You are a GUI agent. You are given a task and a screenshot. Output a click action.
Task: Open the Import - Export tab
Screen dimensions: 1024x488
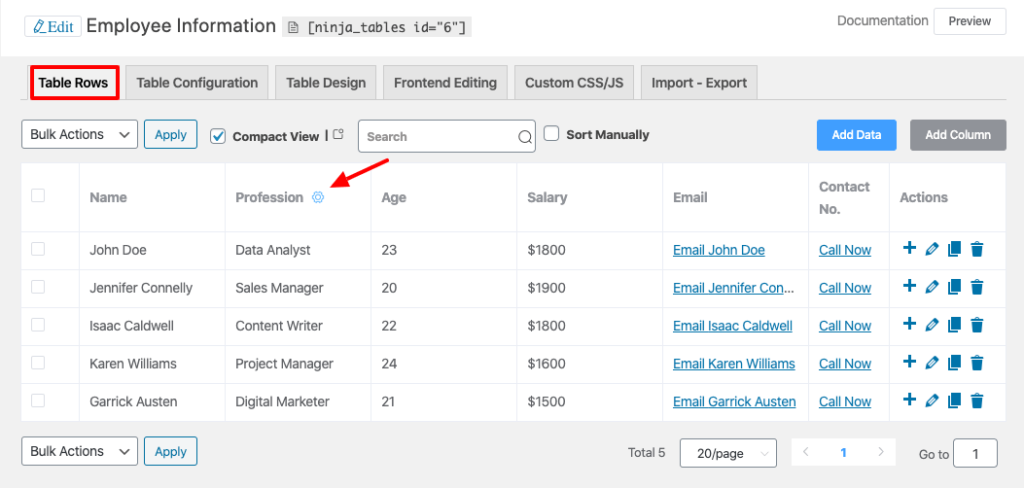point(699,83)
